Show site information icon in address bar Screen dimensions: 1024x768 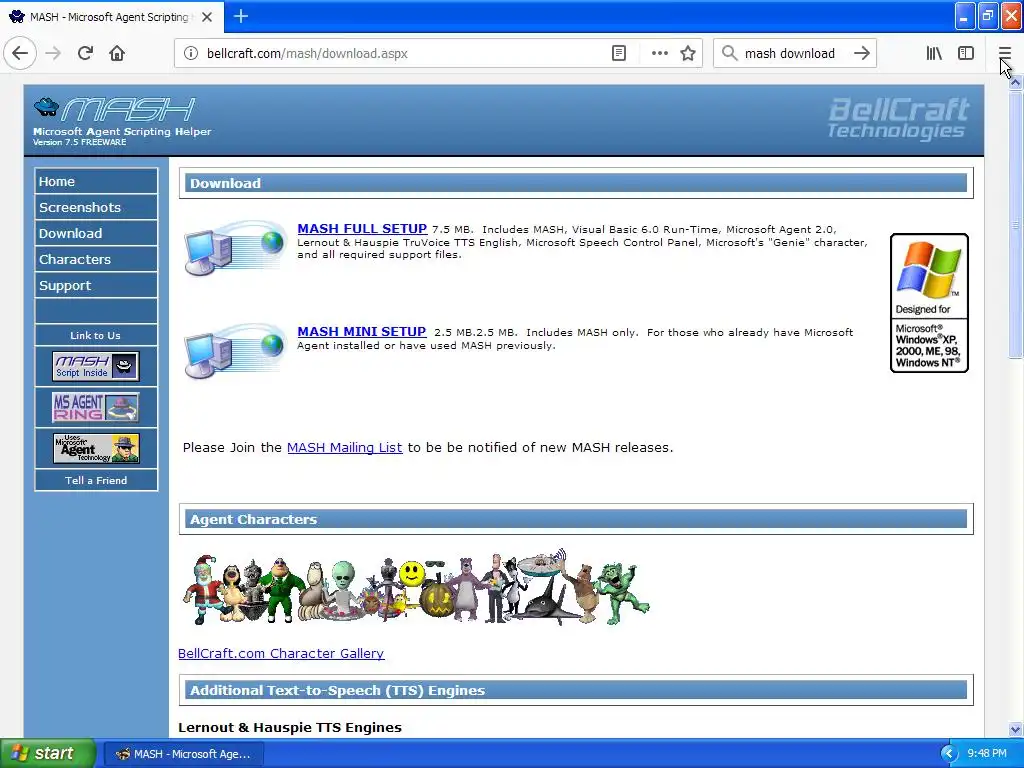191,54
